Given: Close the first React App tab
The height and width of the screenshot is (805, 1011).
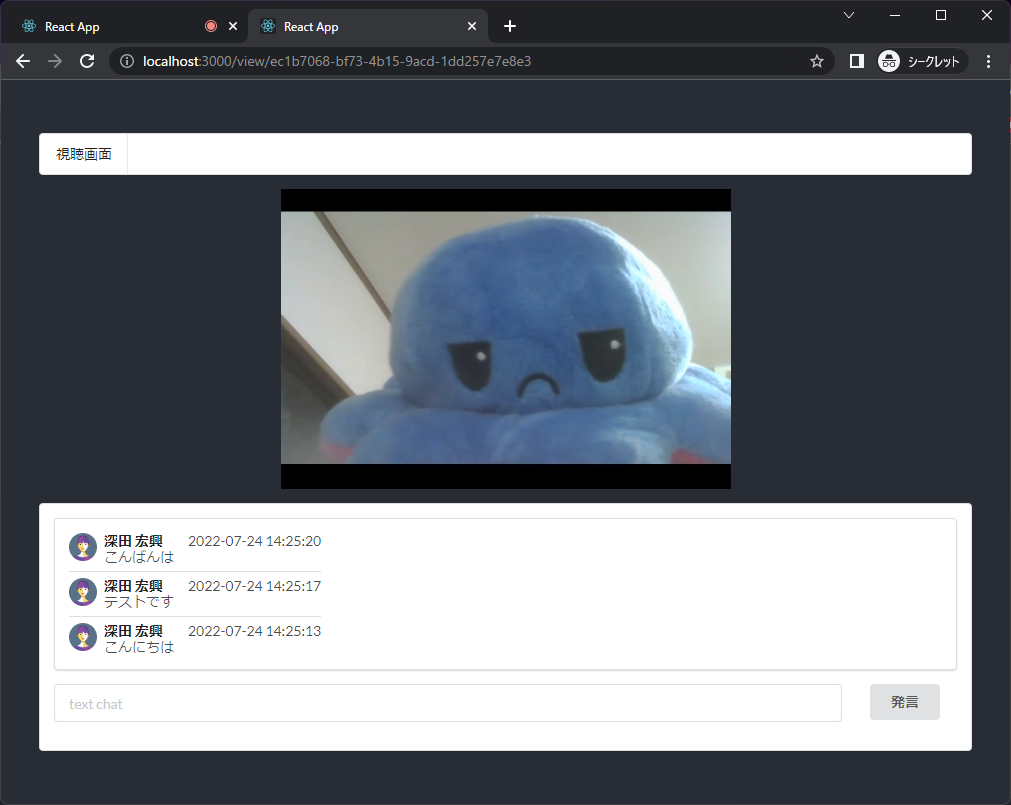Looking at the screenshot, I should (233, 26).
